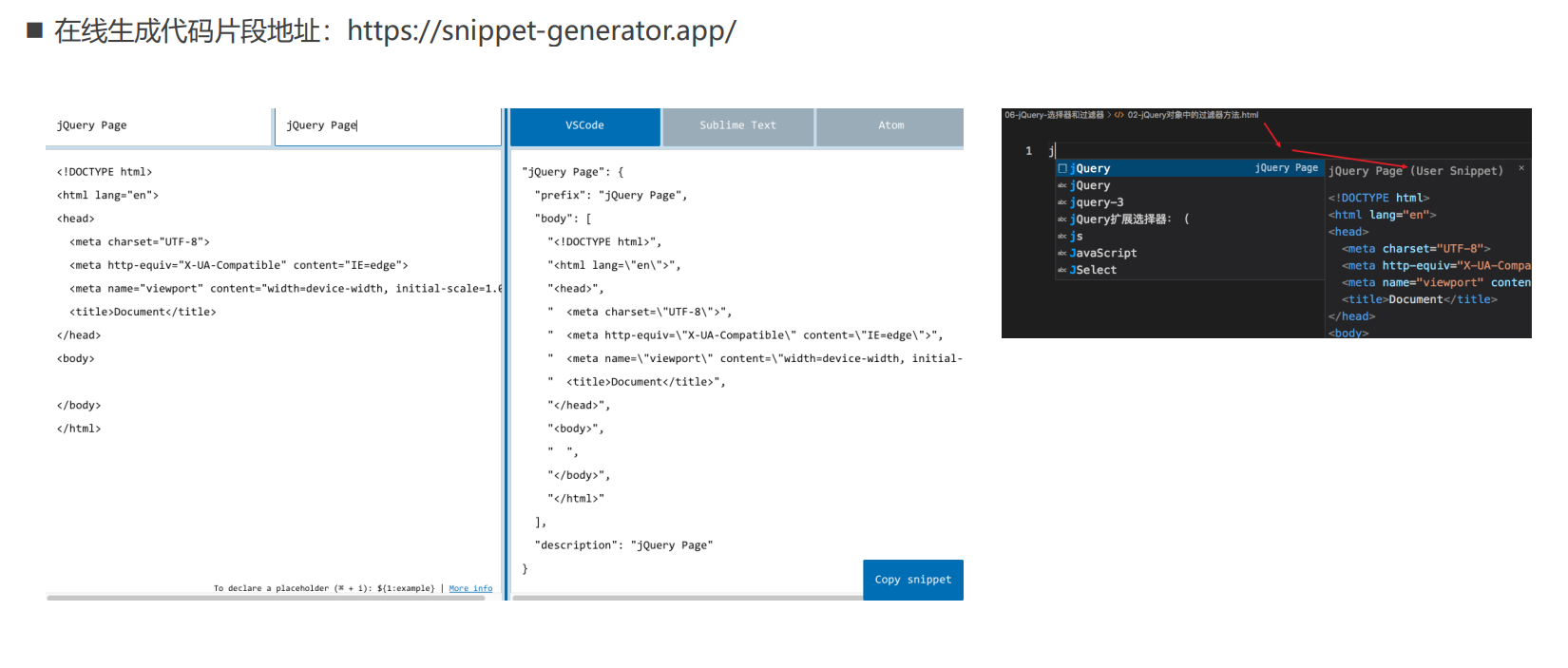
Task: Select the JavaScript suggestion
Action: point(1190,254)
